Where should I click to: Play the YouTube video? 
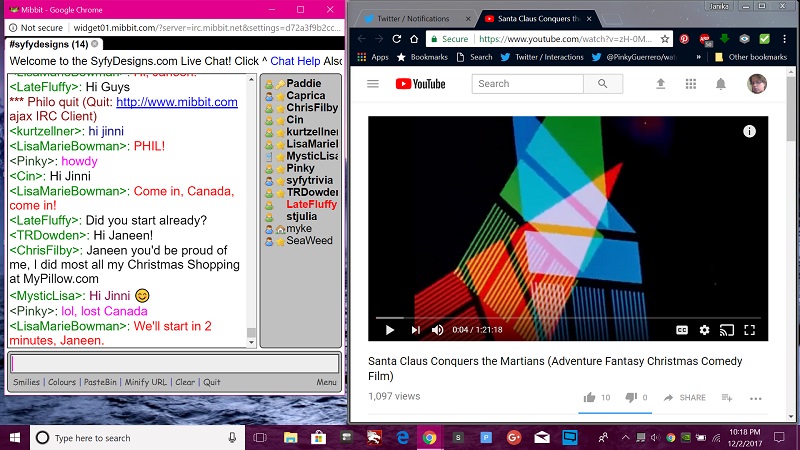[x=390, y=330]
